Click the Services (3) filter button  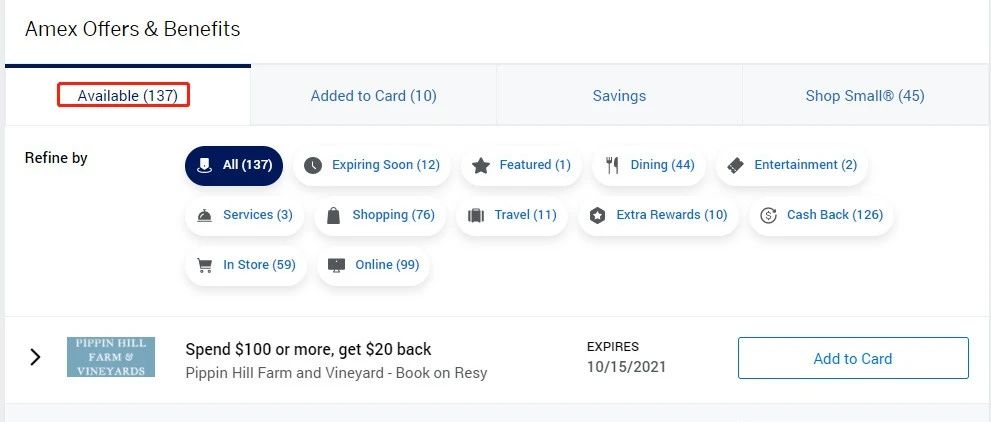245,215
